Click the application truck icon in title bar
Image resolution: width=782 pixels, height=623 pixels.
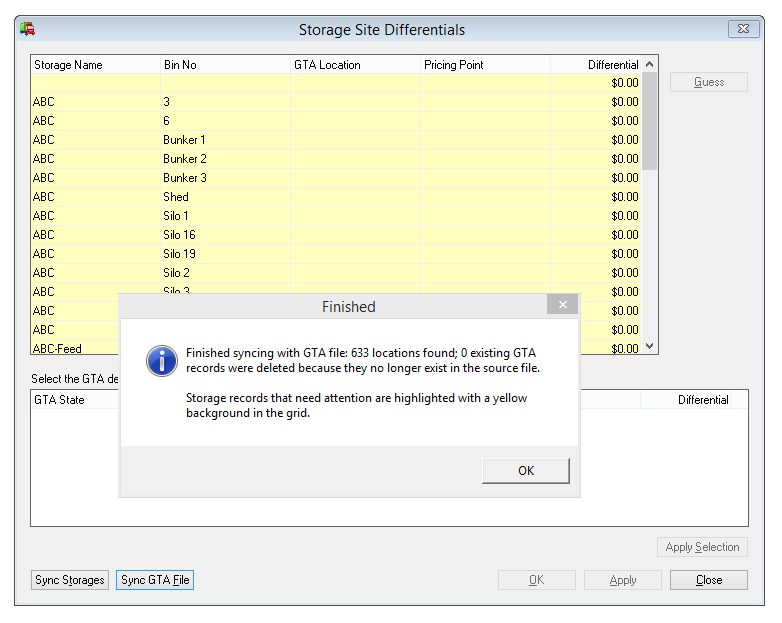point(27,29)
